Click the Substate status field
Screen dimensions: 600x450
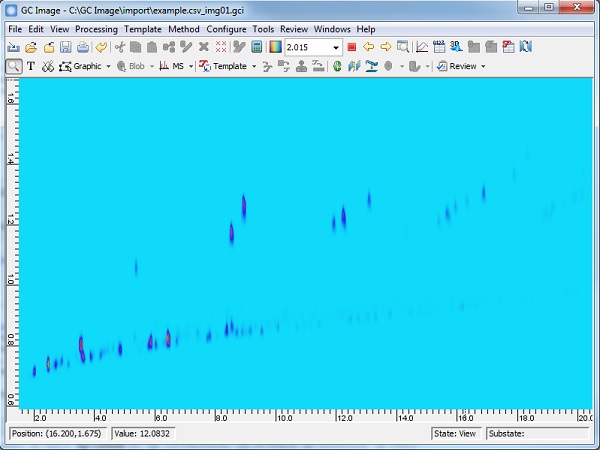537,434
